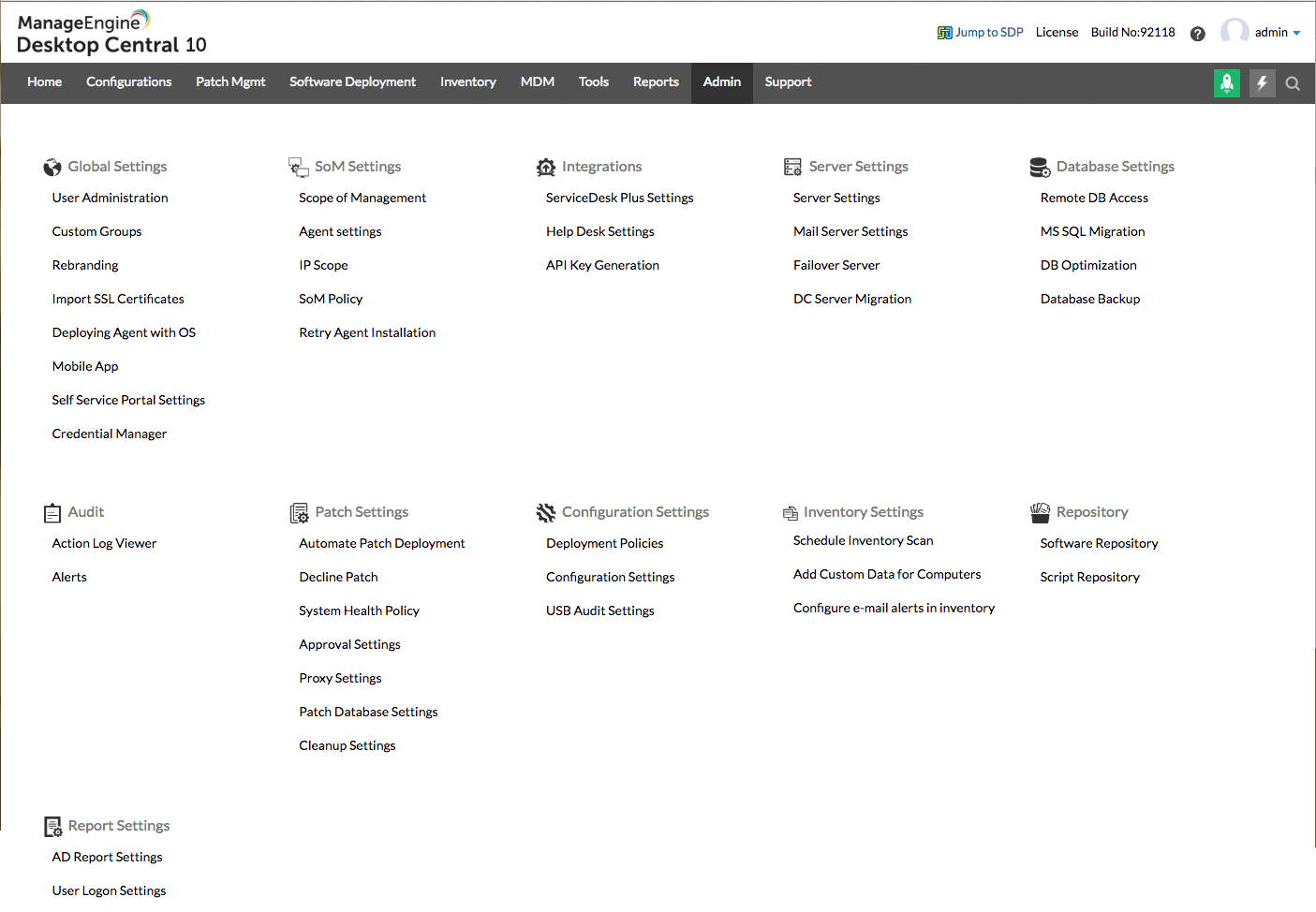Click the Integrations gear icon

pos(546,167)
